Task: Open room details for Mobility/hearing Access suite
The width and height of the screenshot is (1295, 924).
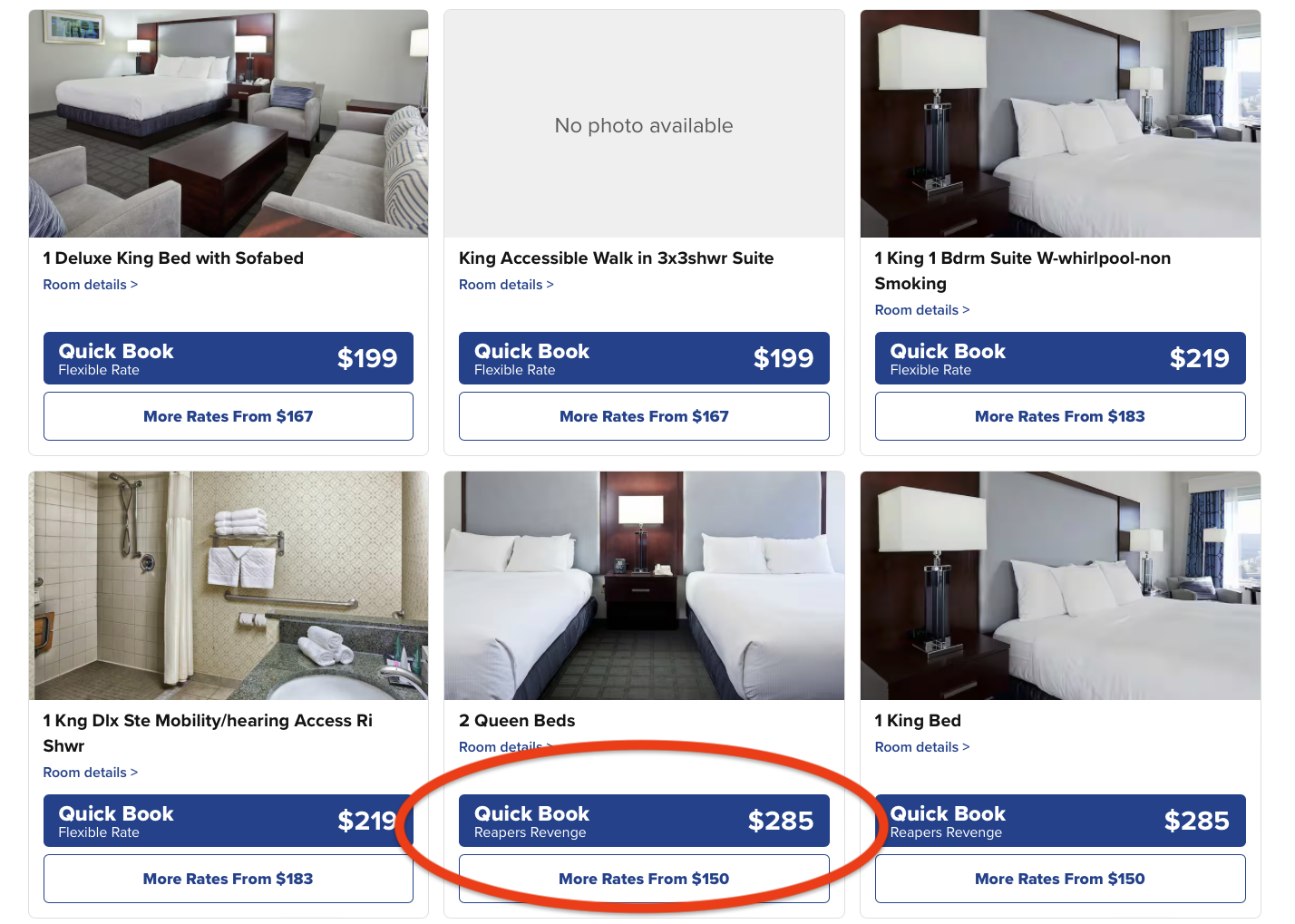Action: [90, 773]
